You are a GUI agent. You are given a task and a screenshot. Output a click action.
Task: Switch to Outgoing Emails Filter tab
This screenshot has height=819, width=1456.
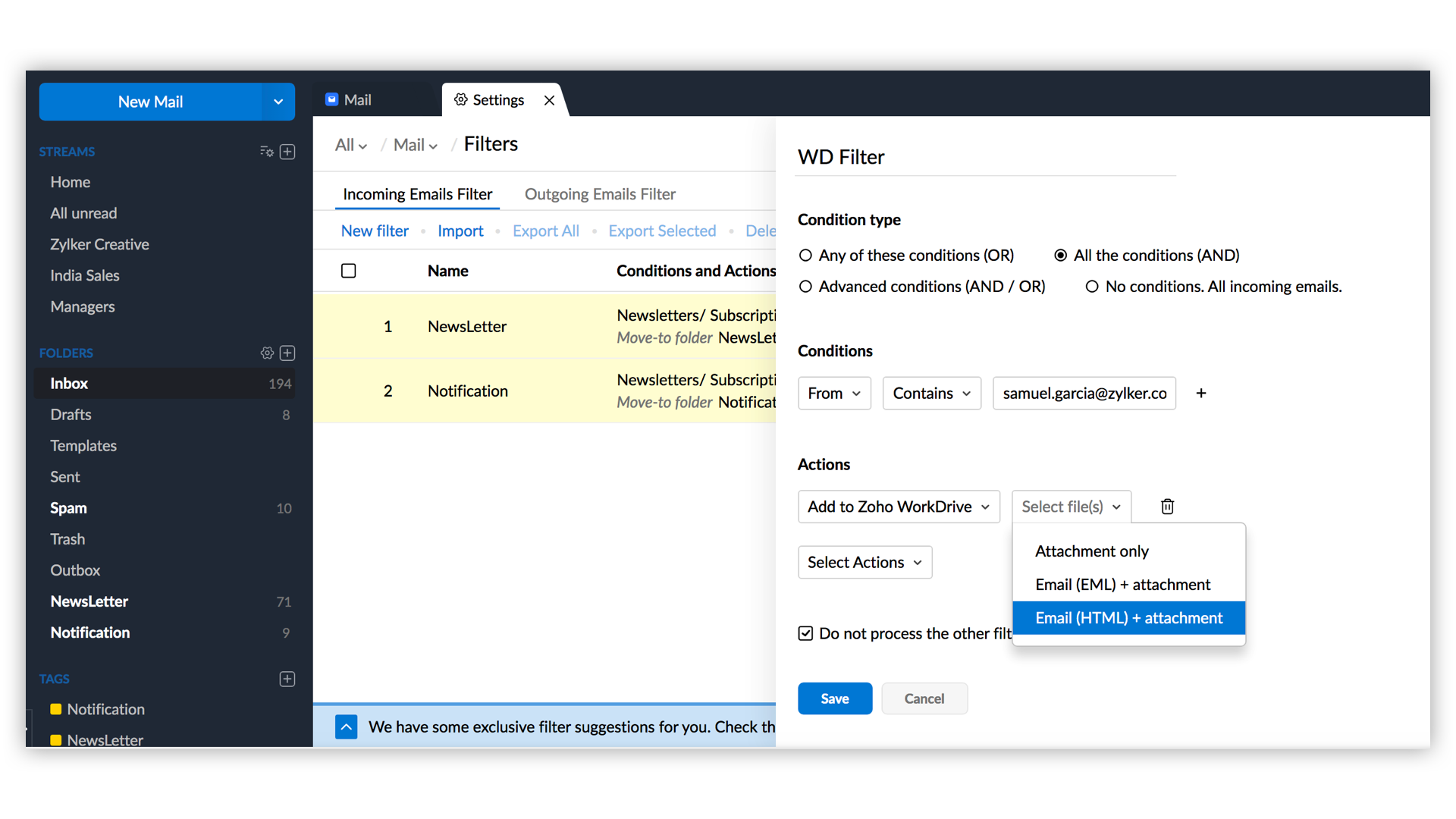tap(599, 194)
